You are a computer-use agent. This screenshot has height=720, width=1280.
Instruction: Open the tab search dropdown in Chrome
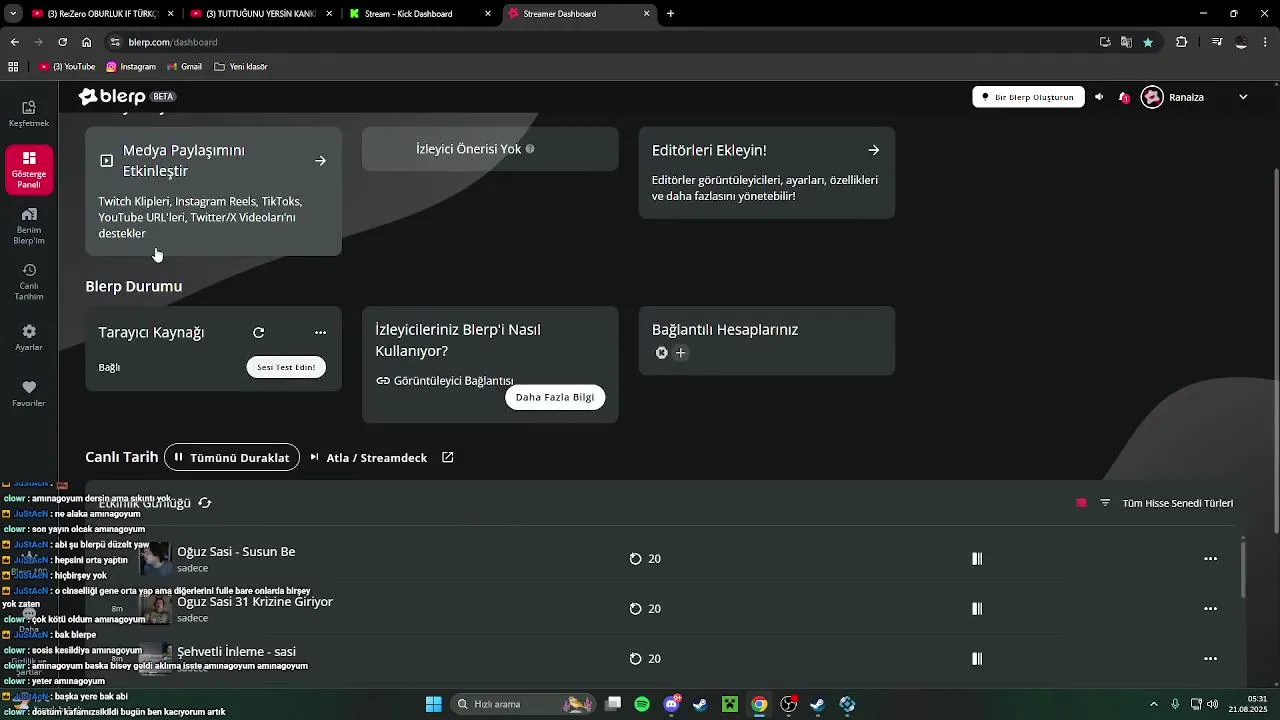12,14
